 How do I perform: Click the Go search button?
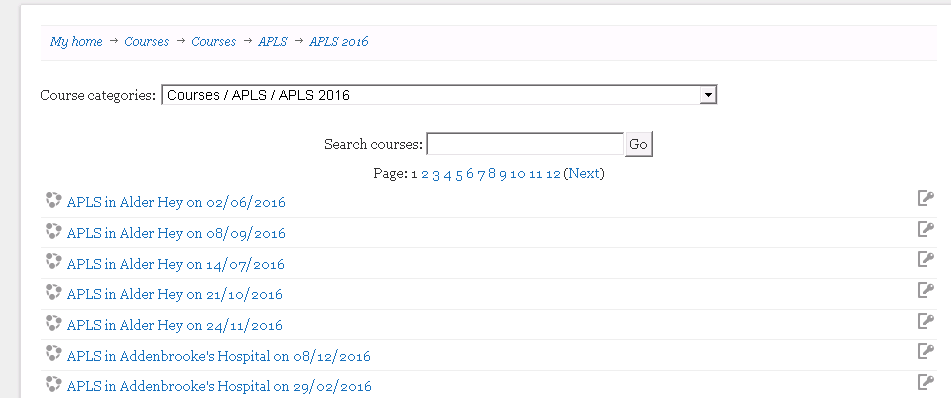coord(639,144)
